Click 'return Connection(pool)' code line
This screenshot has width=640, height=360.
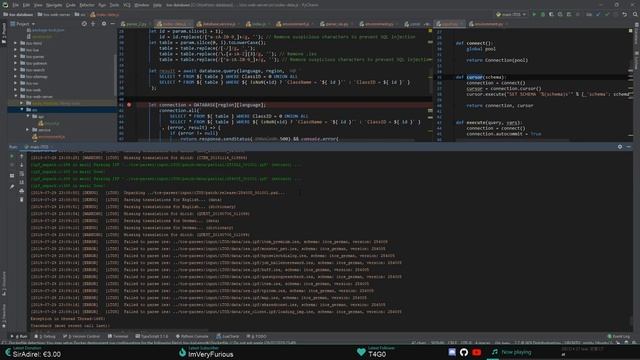(x=497, y=60)
